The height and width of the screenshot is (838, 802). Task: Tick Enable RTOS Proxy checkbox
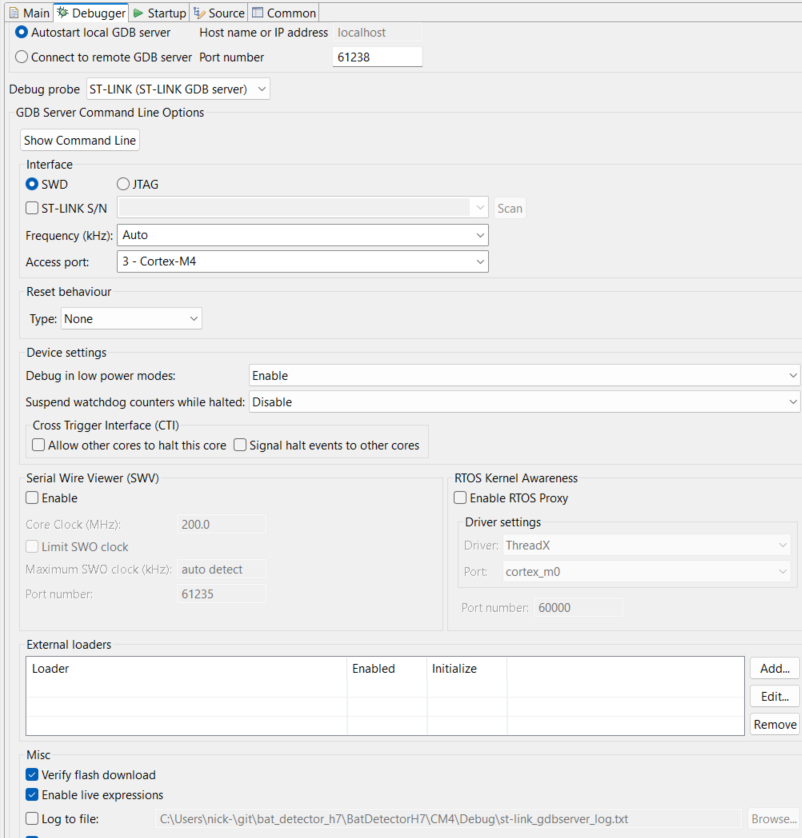pyautogui.click(x=460, y=498)
